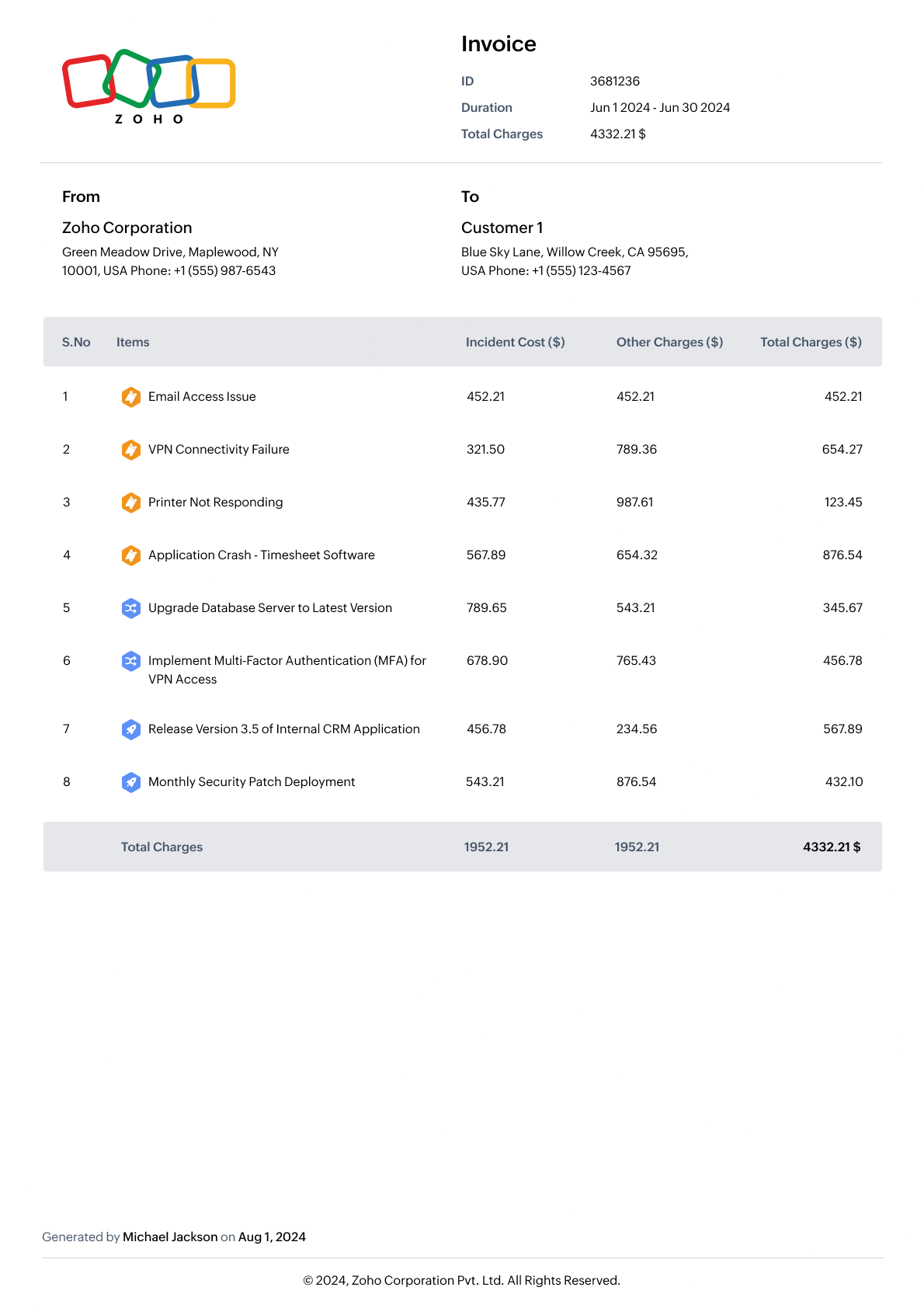Click the Email Access Issue incident icon

131,397
